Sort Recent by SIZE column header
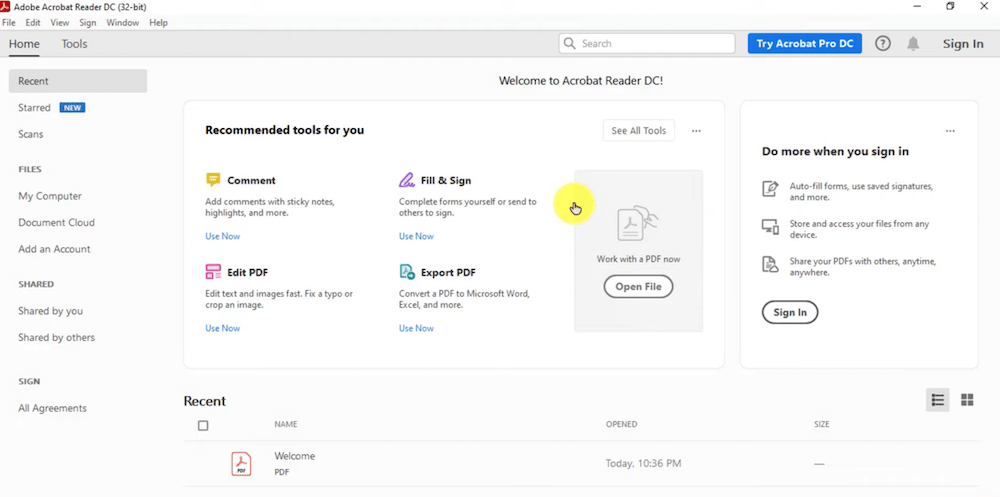This screenshot has height=497, width=1000. click(821, 424)
